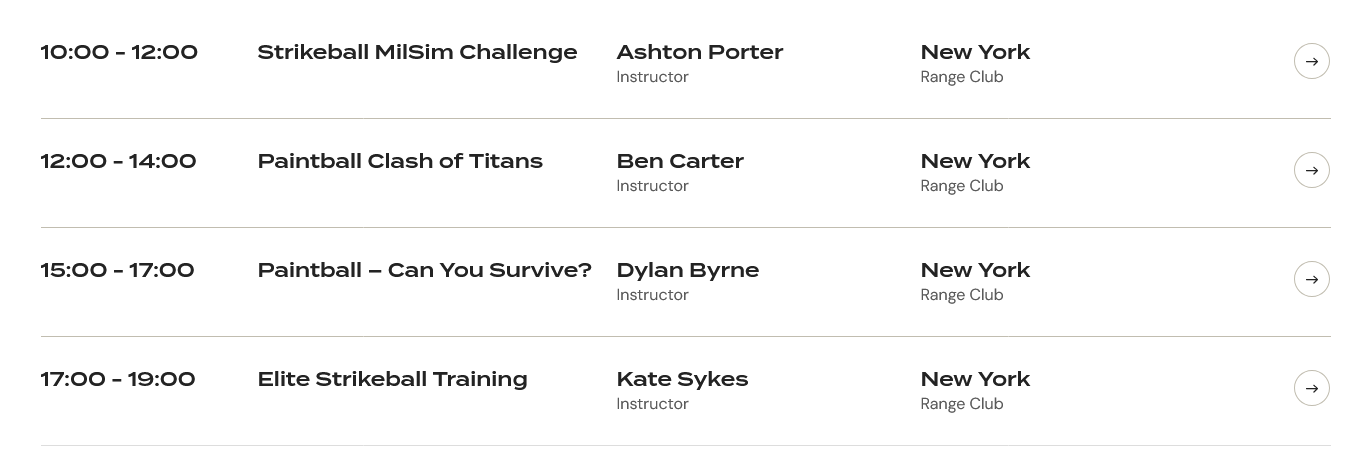Click arrow icon in Paintball Clash of Titans row
Viewport: 1372px width, 474px height.
click(1311, 170)
